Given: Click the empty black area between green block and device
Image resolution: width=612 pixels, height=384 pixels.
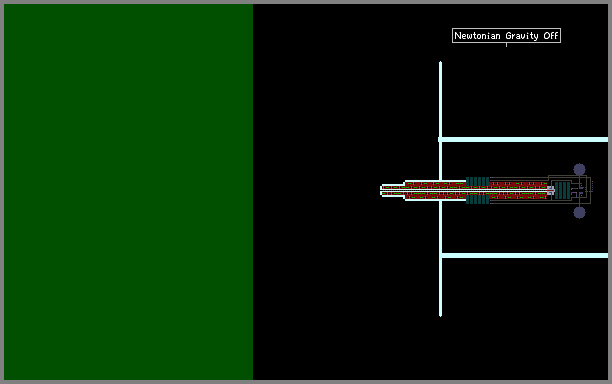Looking at the screenshot, I should click(316, 191).
